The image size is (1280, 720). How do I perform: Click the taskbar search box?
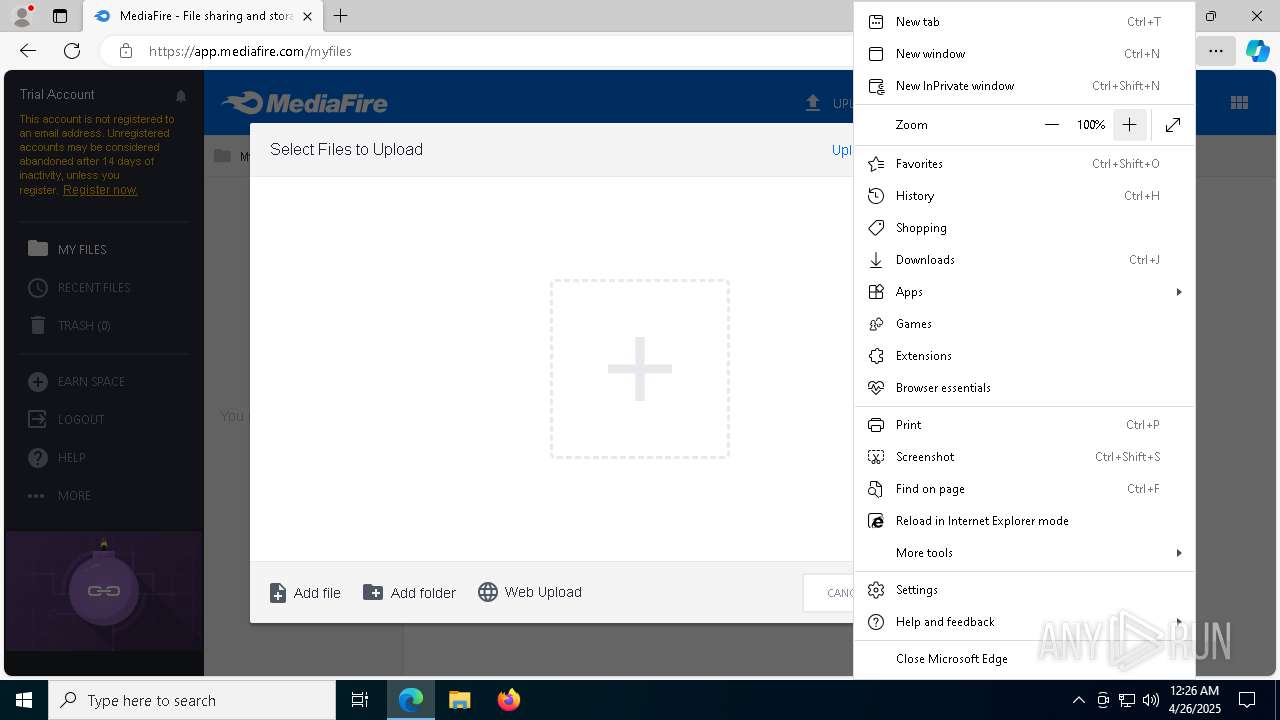pos(192,700)
